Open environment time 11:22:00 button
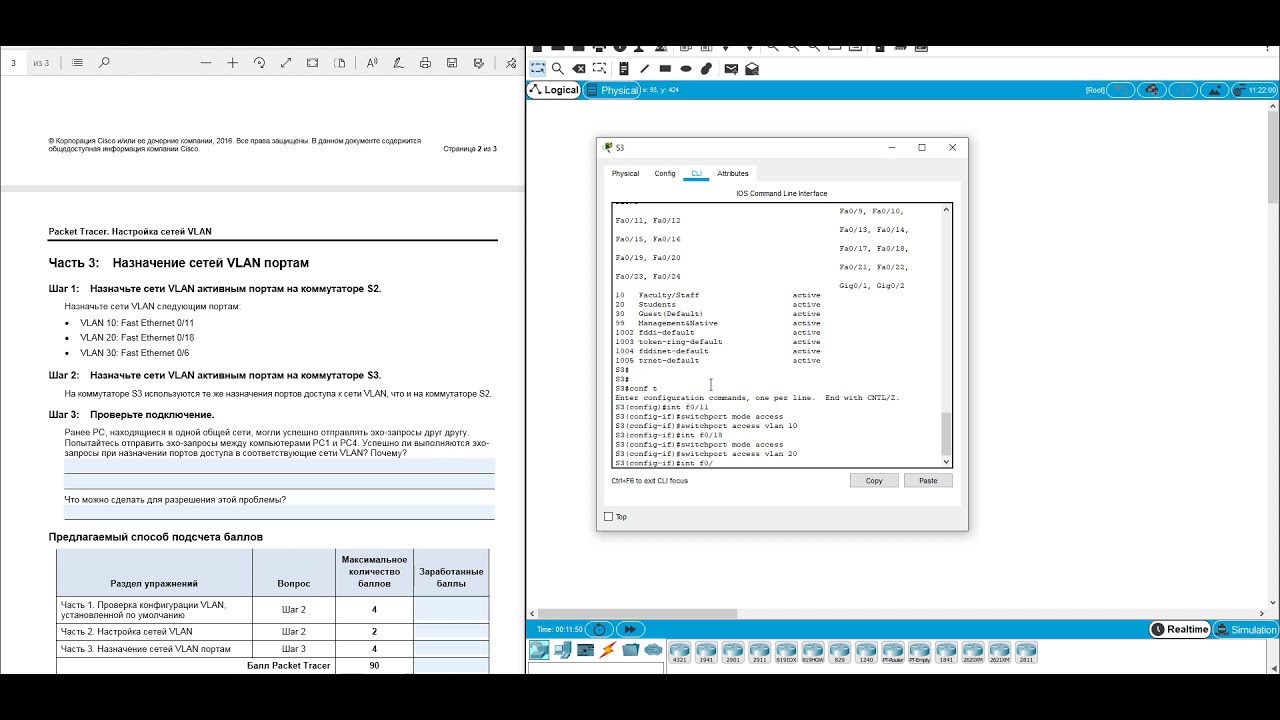 tap(1256, 90)
